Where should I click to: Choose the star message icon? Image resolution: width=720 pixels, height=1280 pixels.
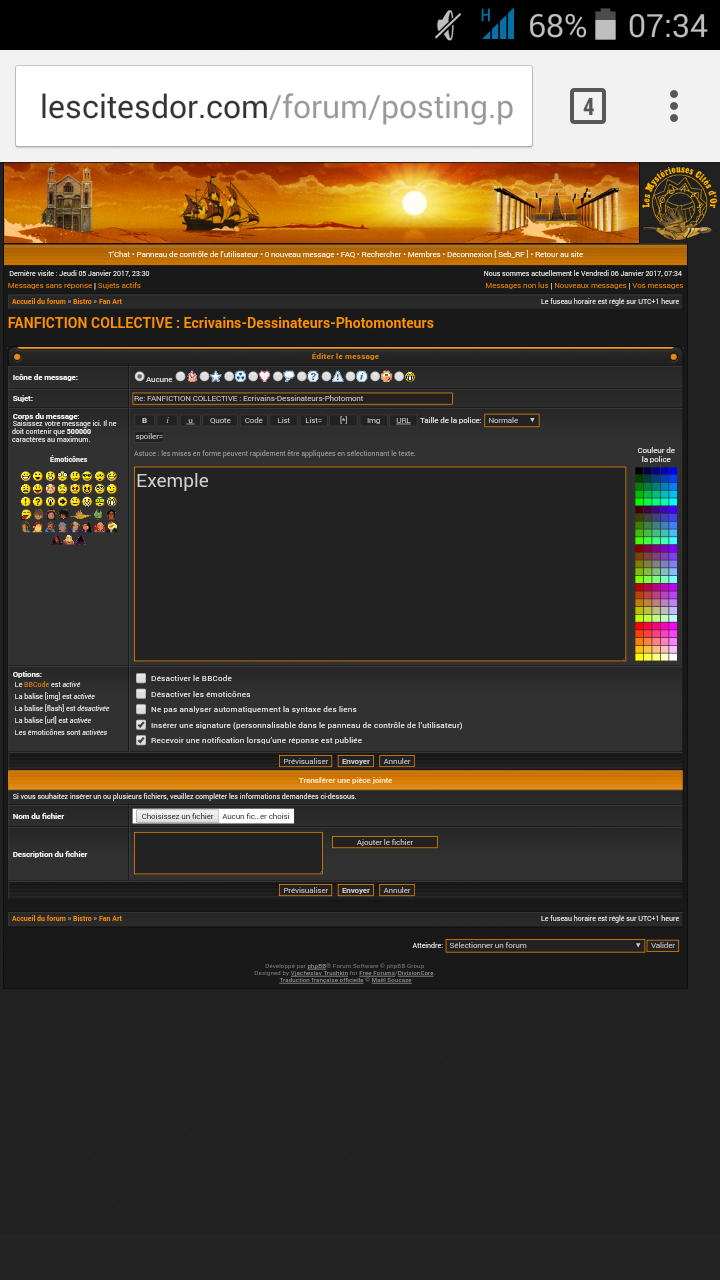[215, 377]
